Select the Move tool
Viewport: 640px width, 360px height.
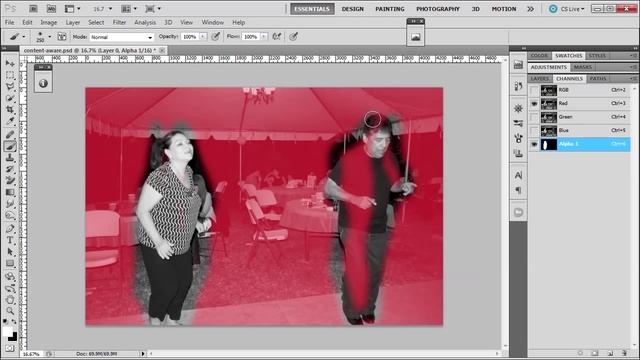click(x=10, y=64)
